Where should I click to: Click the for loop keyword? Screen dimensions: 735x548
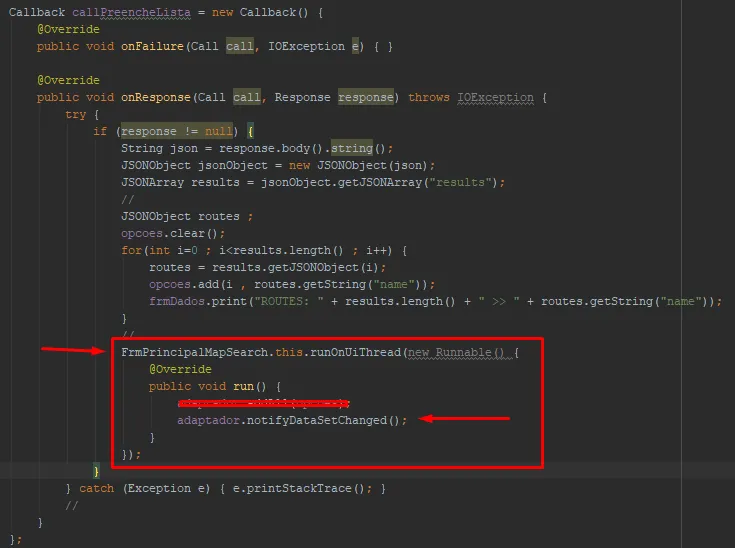pyautogui.click(x=131, y=250)
